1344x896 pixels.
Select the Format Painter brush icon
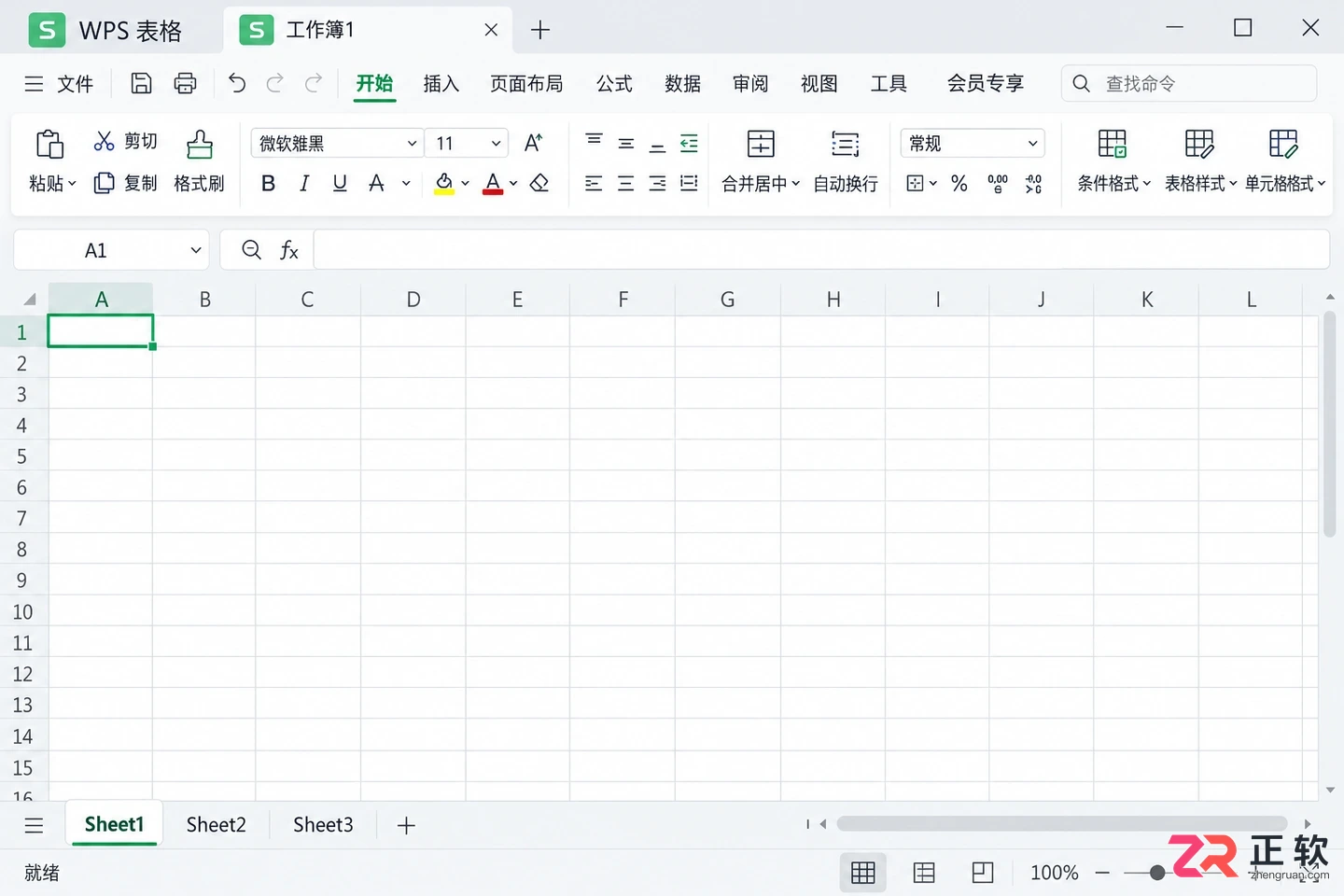point(199,145)
